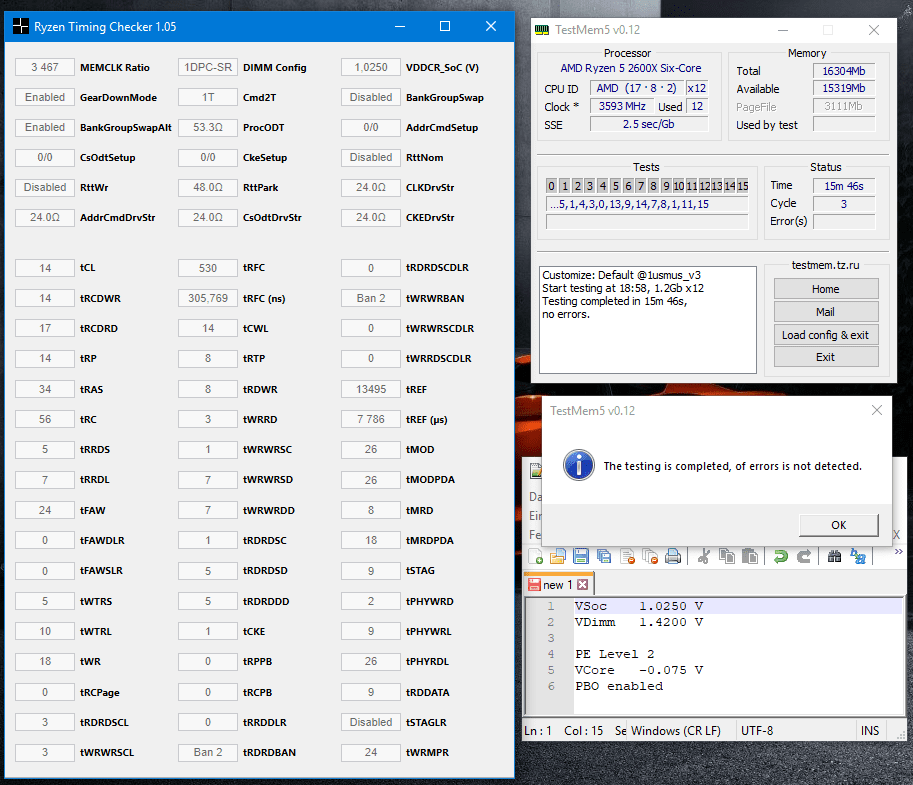Screen dimensions: 913x785
Task: Toggle the INS indicator in status bar
Action: pyautogui.click(x=870, y=731)
